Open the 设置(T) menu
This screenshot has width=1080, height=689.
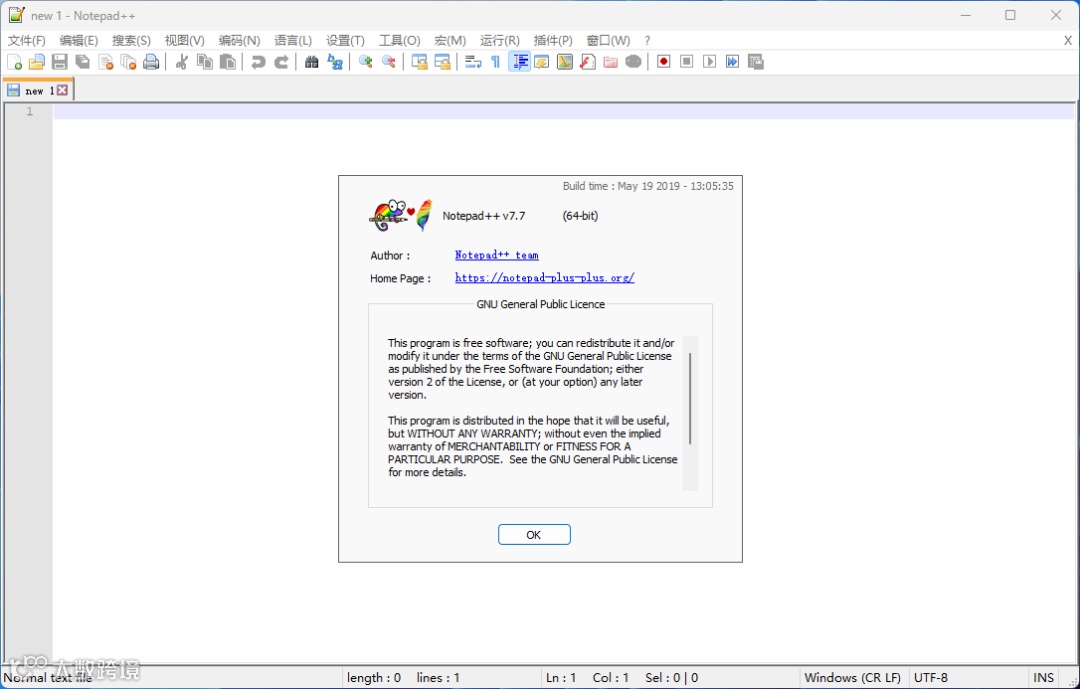[345, 41]
